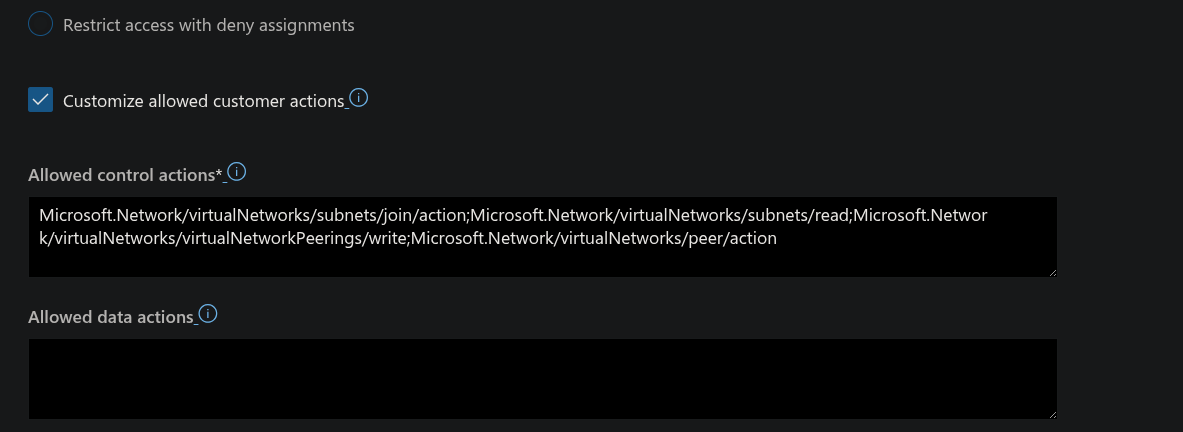The height and width of the screenshot is (432, 1183).
Task: Uncheck Customize allowed customer actions checkbox
Action: click(41, 100)
